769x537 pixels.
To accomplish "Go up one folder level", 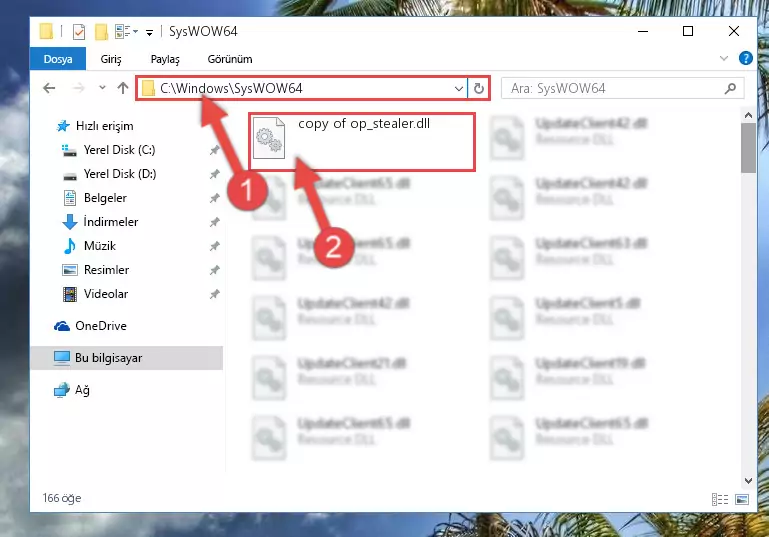I will (123, 88).
